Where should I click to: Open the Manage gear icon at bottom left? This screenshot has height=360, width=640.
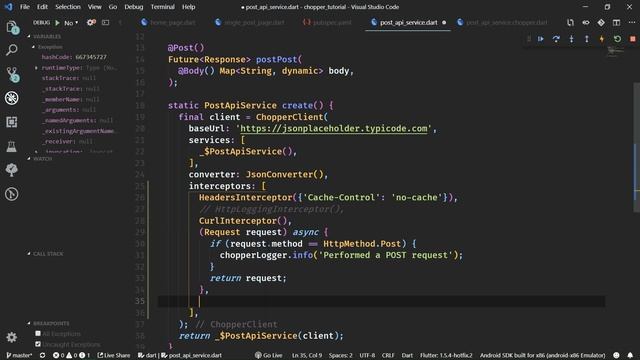[12, 337]
